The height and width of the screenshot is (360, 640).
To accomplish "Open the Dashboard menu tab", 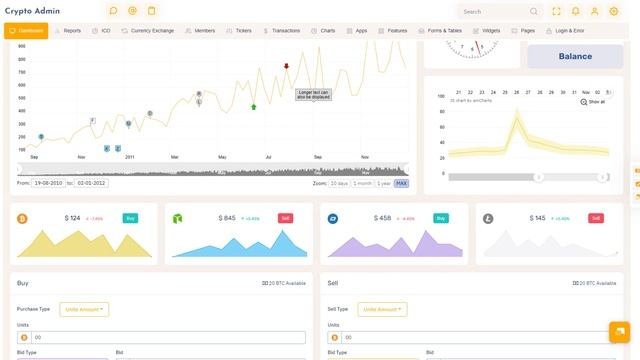I will click(26, 31).
